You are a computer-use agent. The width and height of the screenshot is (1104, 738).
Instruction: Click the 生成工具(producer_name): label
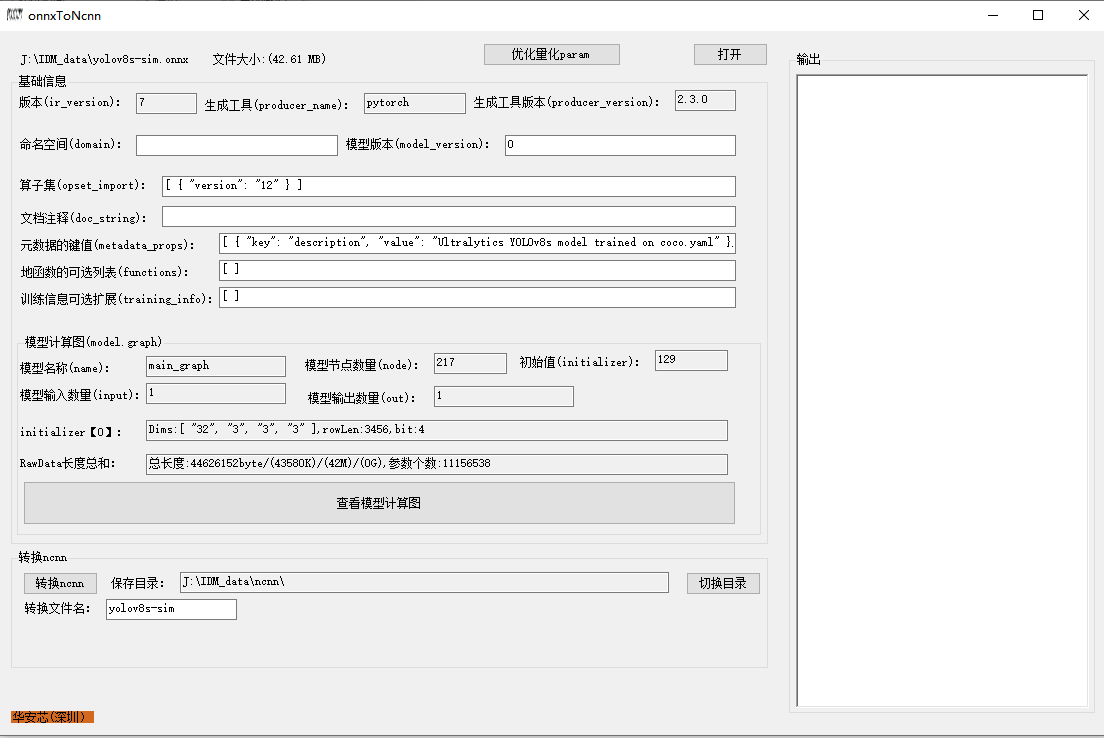(x=277, y=105)
